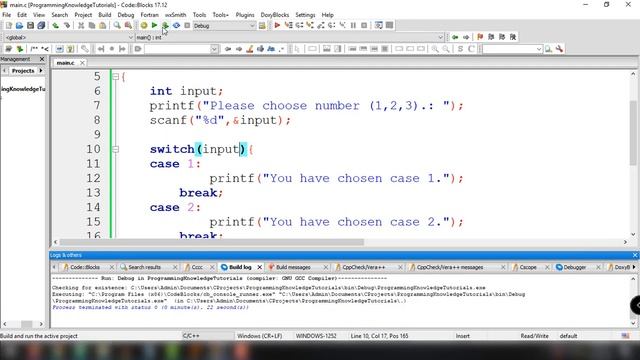
Task: Click the blue Rebuild icon
Action: 176,25
